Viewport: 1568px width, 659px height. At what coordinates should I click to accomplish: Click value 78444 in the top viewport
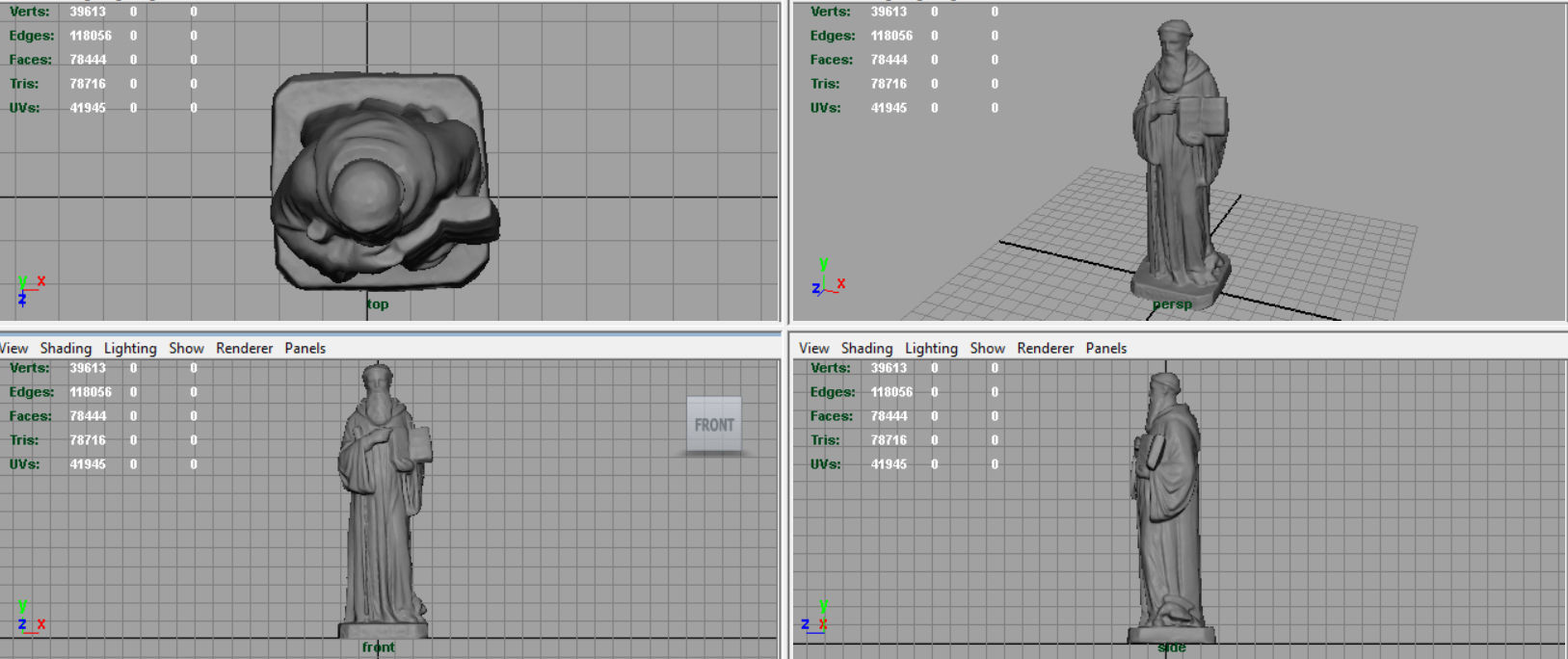tap(88, 60)
